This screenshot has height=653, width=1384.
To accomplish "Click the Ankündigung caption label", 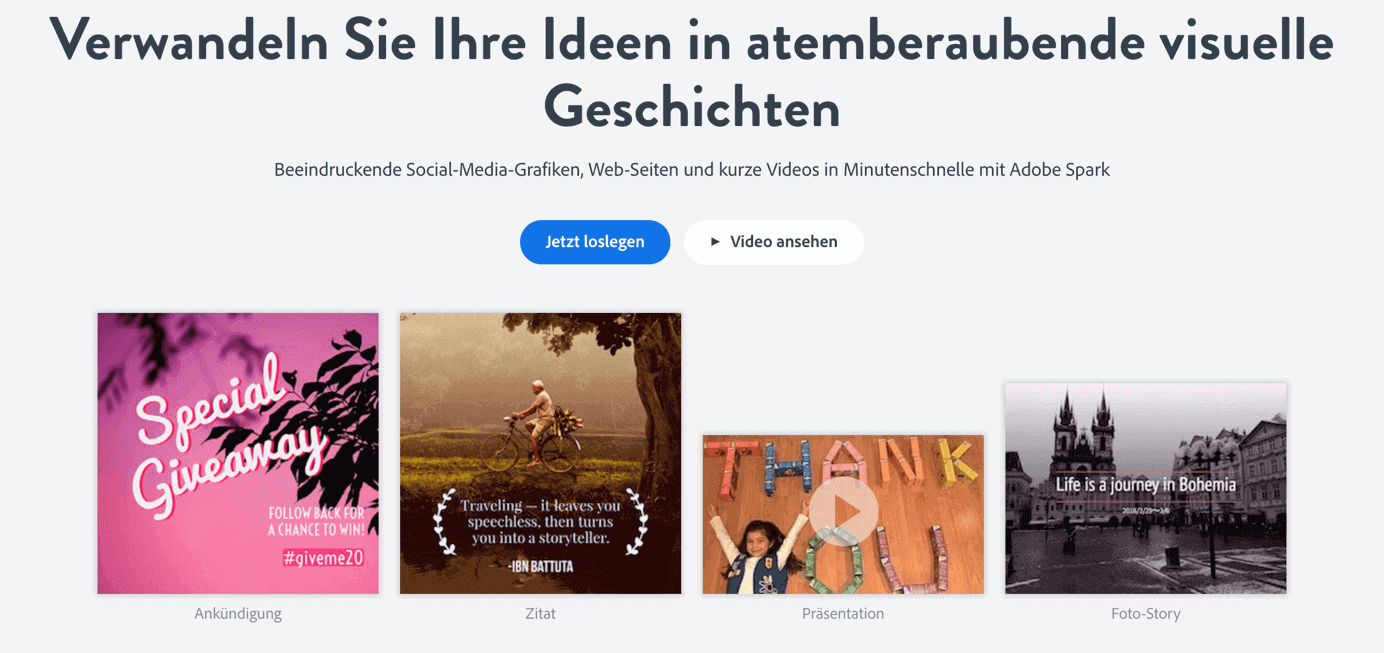I will click(x=238, y=614).
